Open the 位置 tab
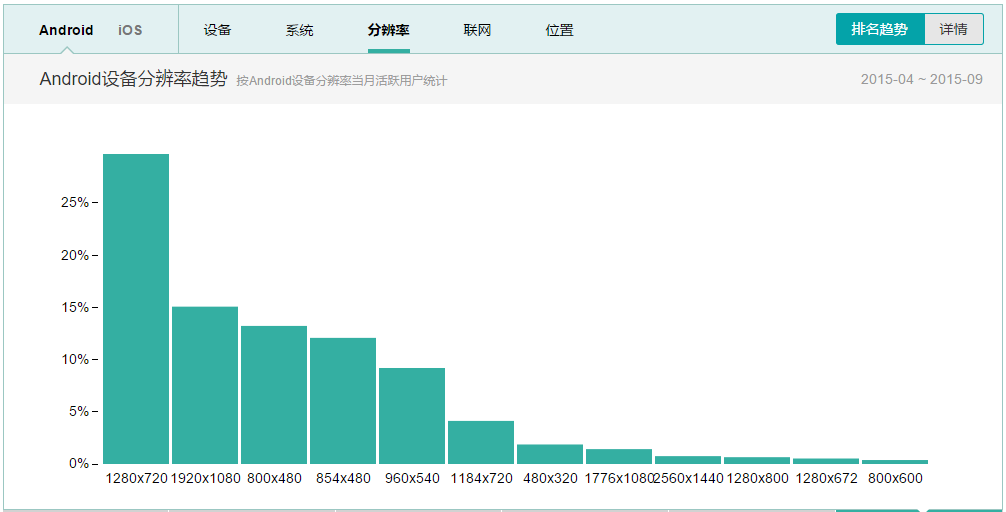 point(559,30)
